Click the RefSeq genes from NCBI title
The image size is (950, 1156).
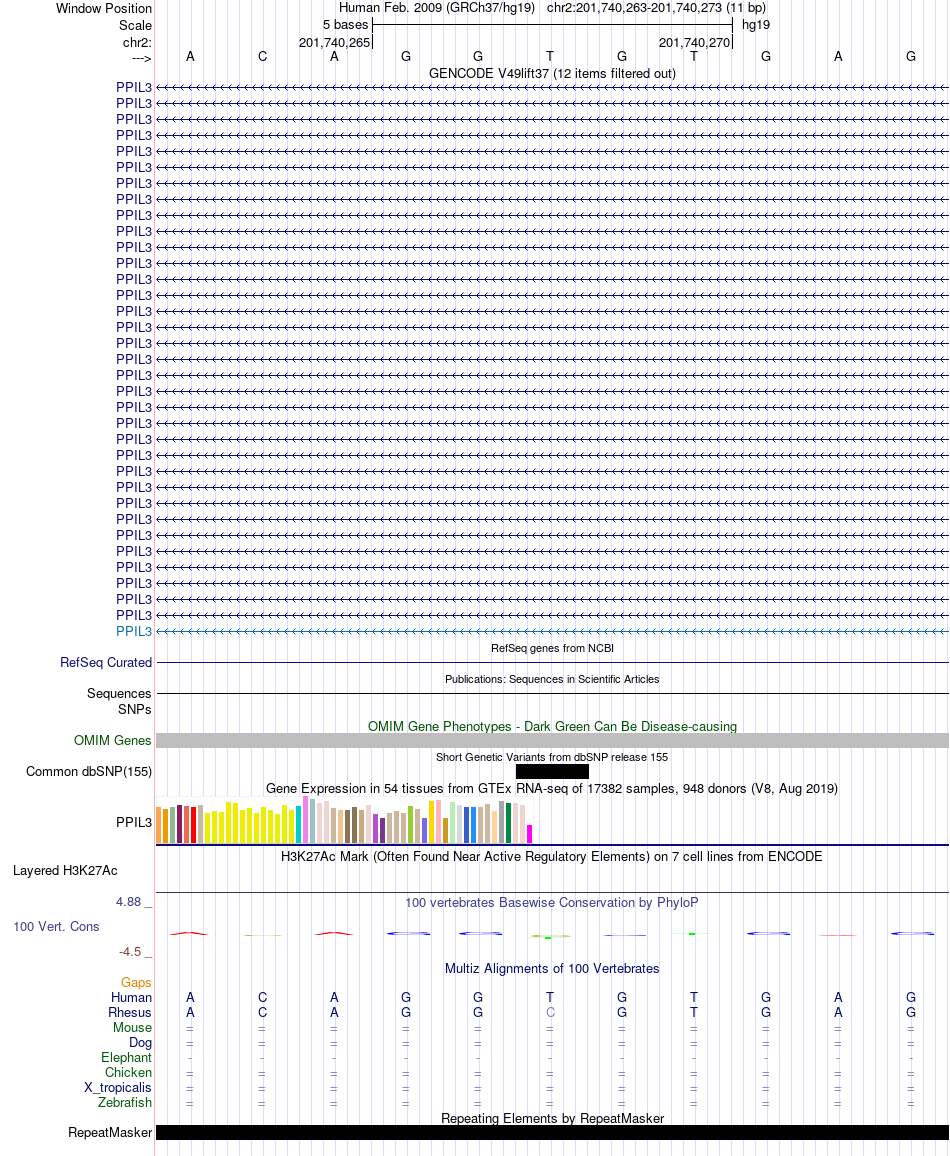(x=552, y=648)
